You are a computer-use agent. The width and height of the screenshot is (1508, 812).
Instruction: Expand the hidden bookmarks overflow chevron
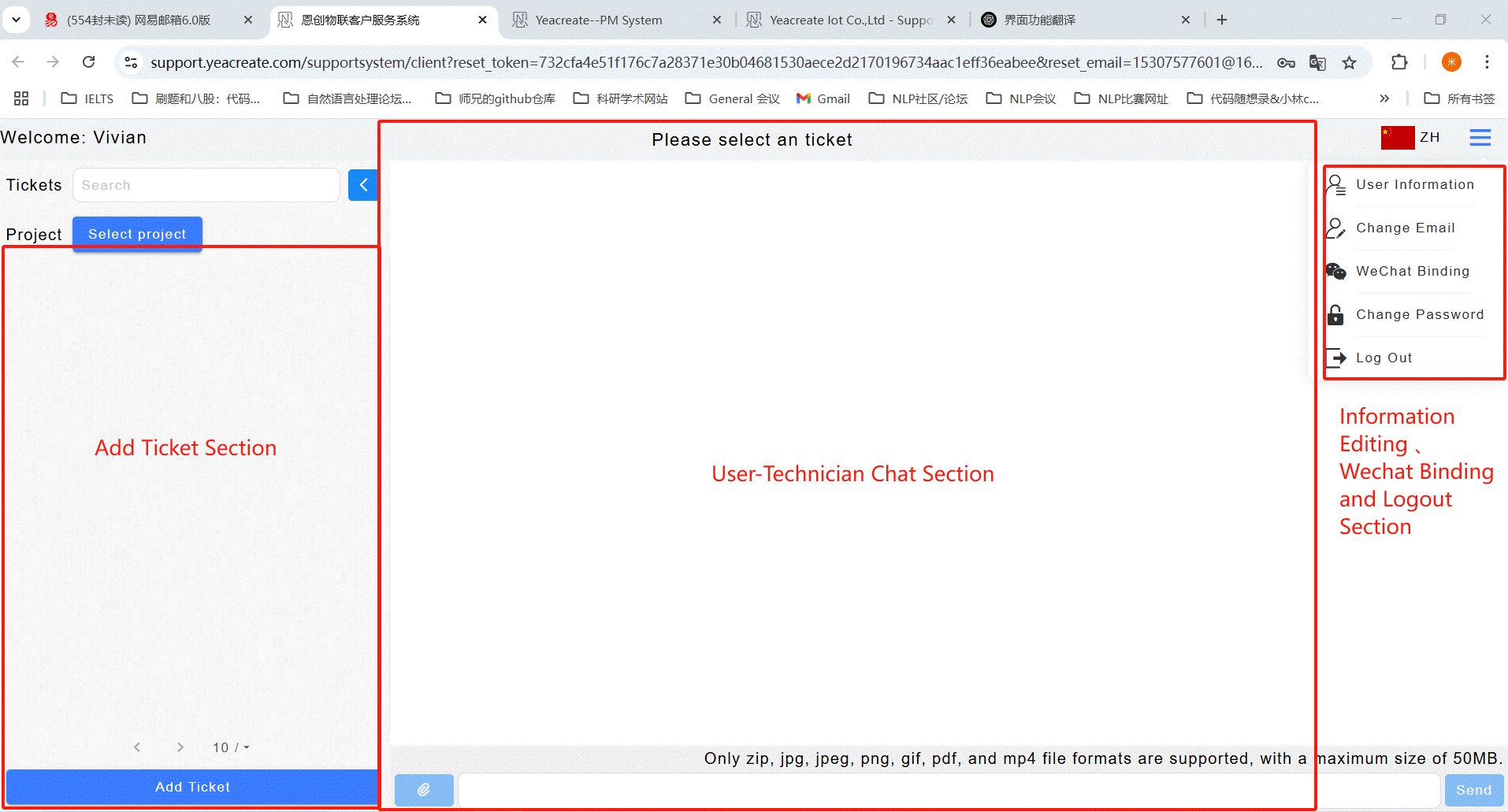[x=1384, y=98]
